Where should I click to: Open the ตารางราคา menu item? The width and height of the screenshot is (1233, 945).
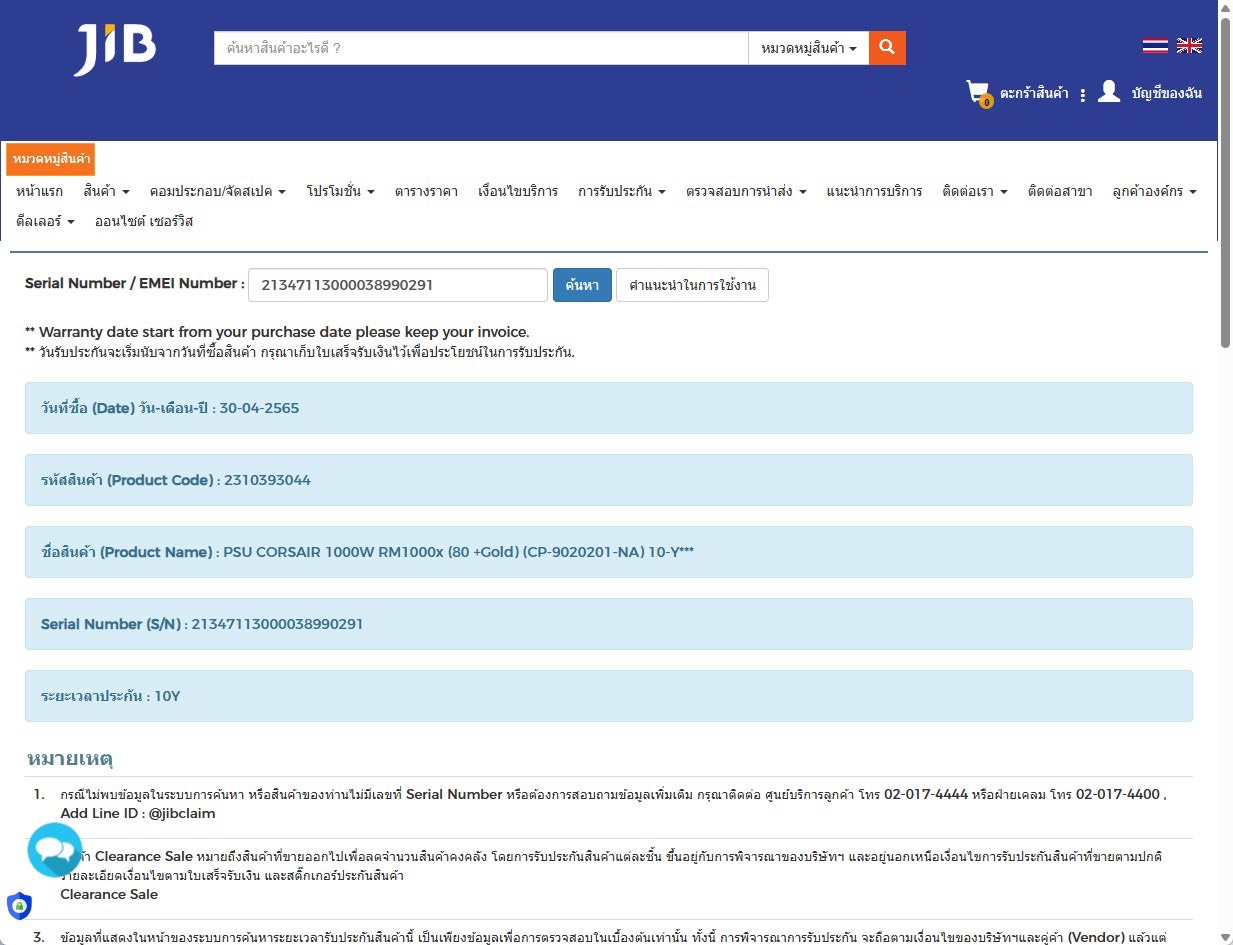426,191
